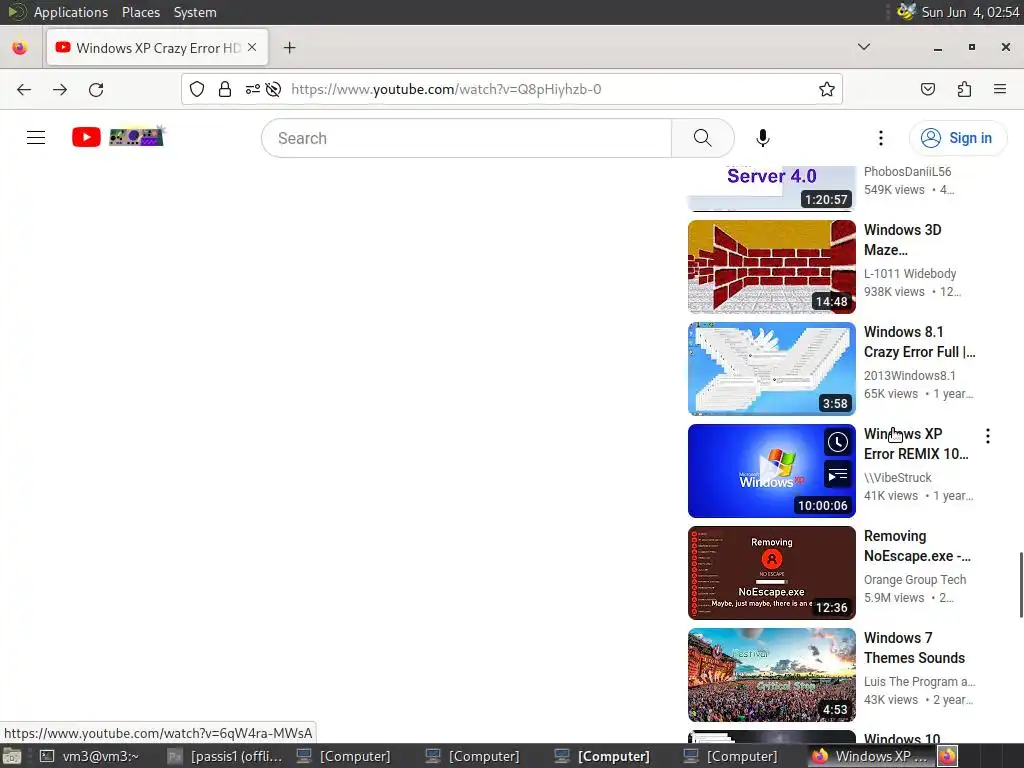
Task: Add Windows XP Error REMIX to Watch later
Action: coord(837,442)
